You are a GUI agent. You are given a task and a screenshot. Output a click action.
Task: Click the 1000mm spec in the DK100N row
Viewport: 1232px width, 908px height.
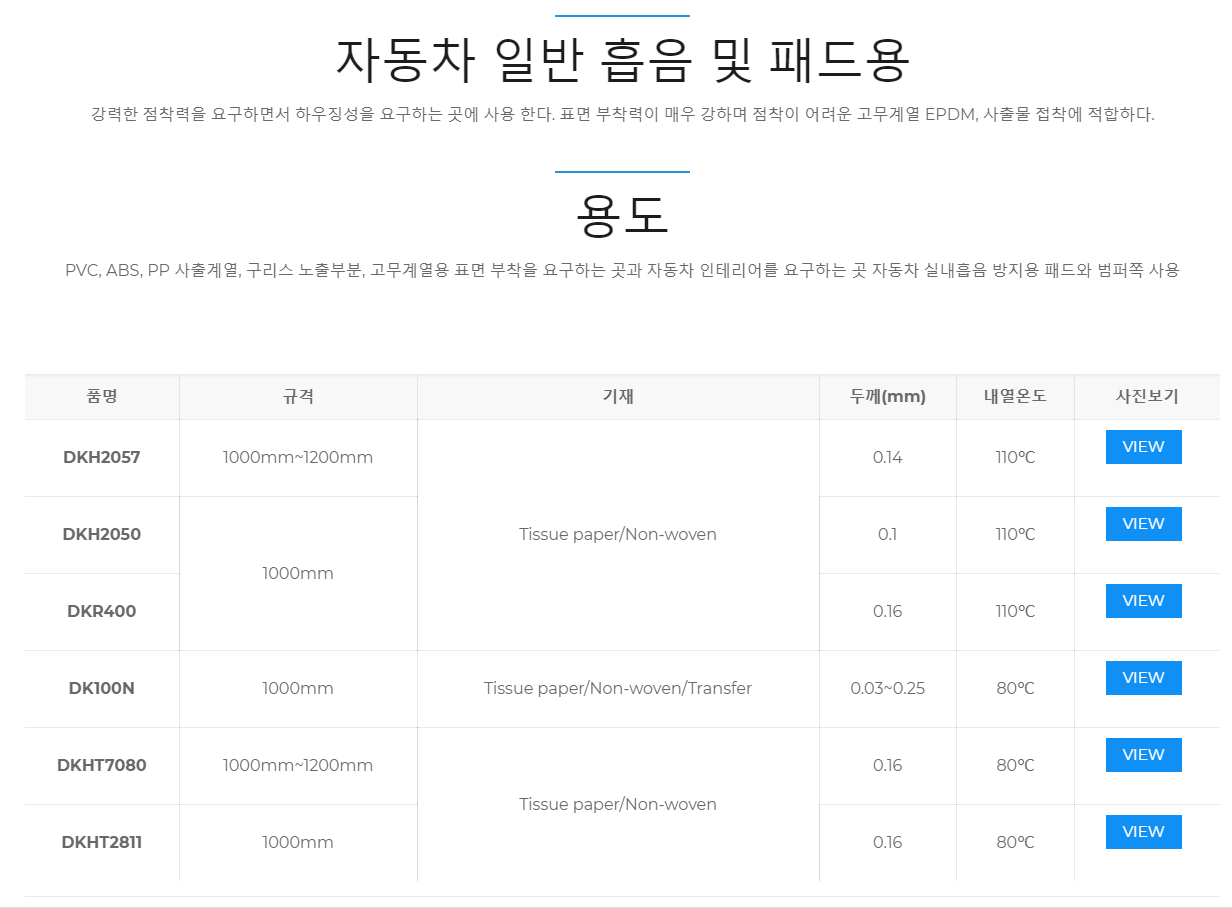[298, 689]
